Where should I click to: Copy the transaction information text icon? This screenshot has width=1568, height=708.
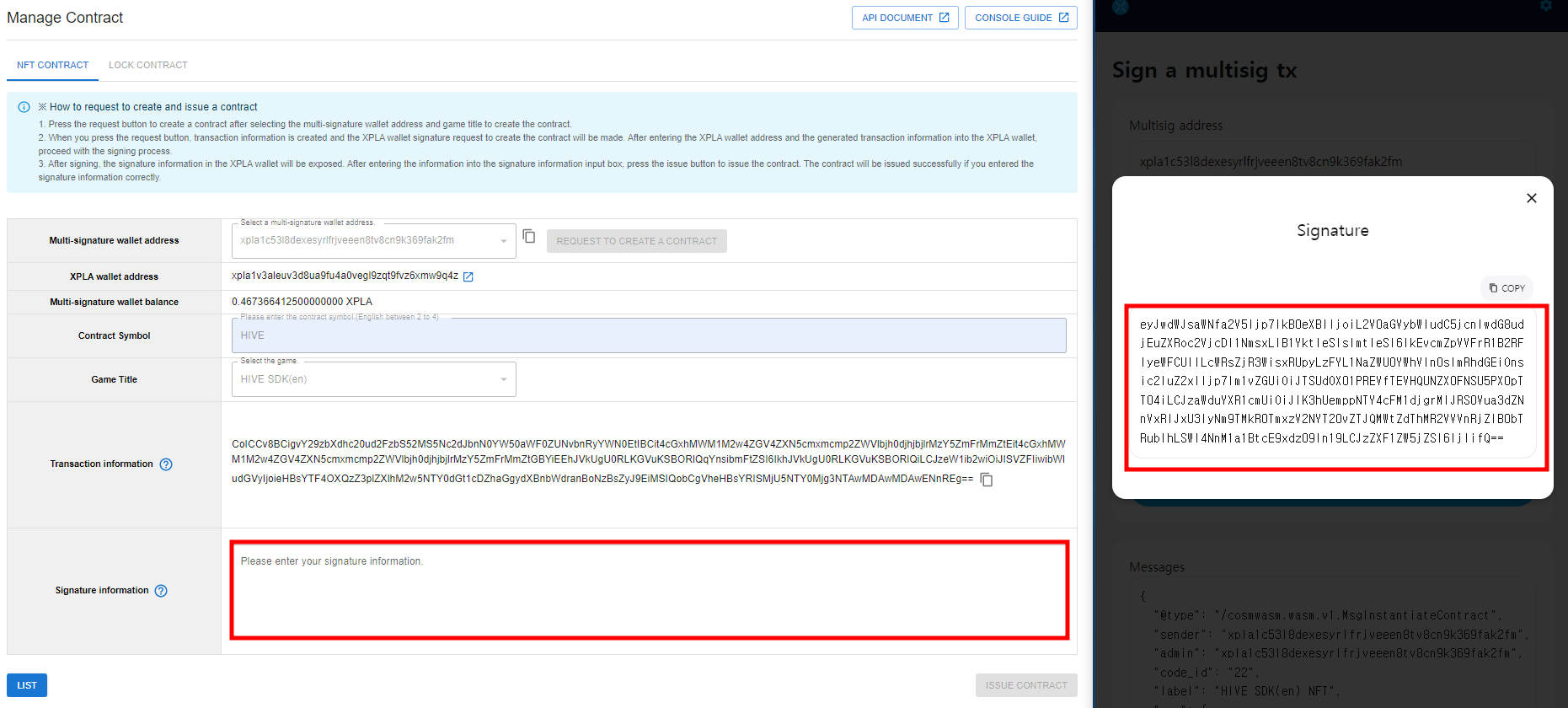click(x=987, y=480)
